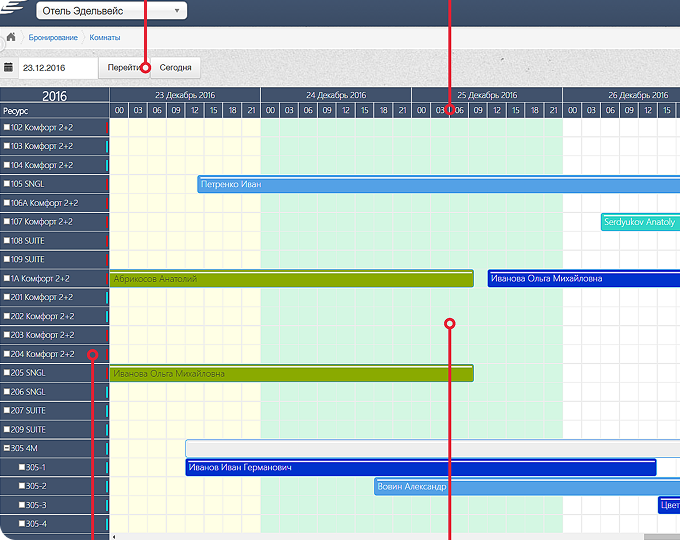
Task: Click the Перейти button
Action: [x=124, y=68]
